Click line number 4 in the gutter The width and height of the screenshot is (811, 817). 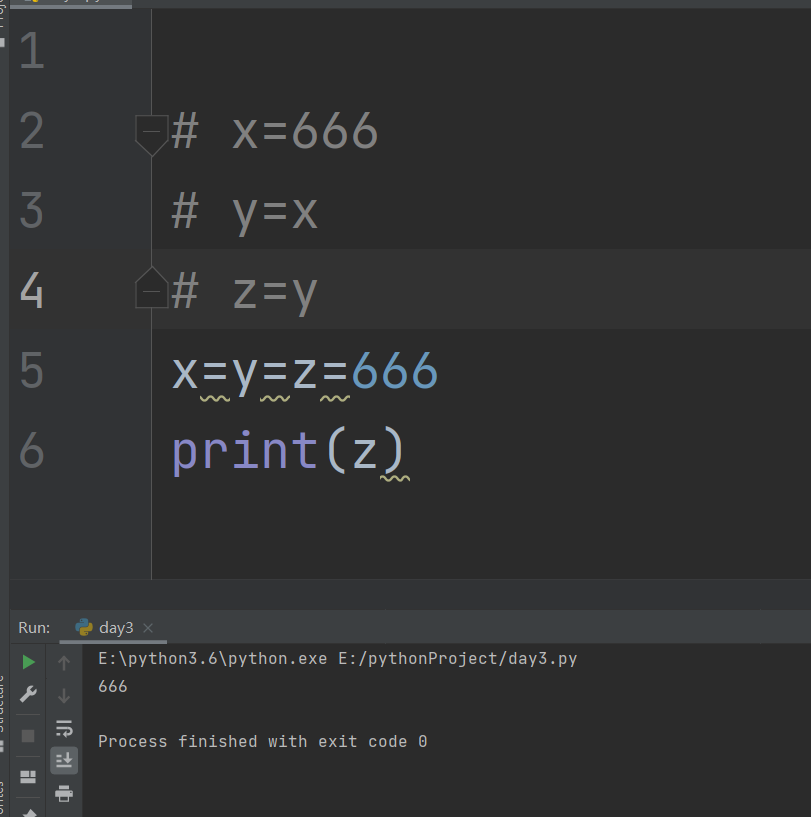pyautogui.click(x=32, y=291)
